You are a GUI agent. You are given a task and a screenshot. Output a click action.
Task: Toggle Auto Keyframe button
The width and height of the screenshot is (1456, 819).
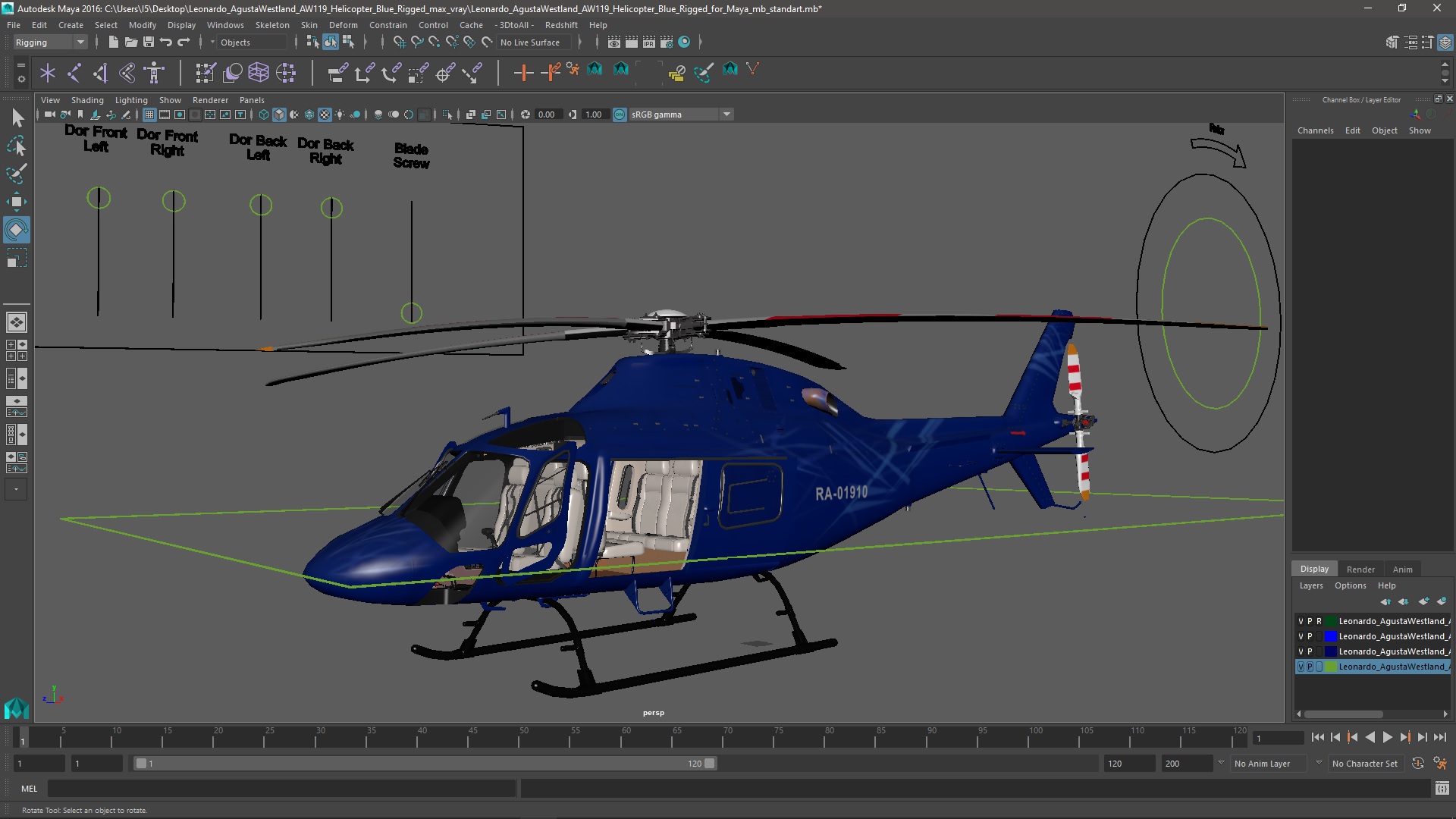coord(1418,764)
